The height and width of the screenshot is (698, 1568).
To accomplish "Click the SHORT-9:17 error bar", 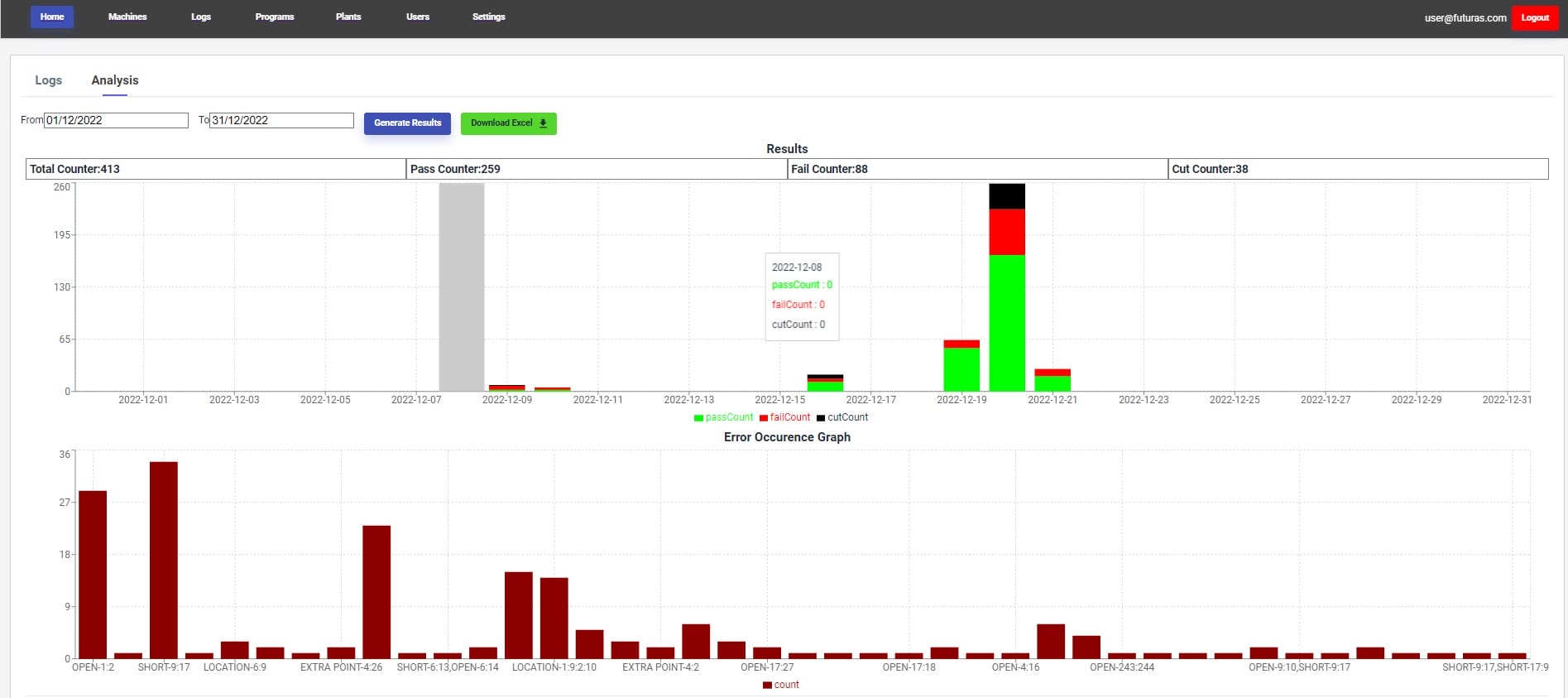I will pos(164,560).
